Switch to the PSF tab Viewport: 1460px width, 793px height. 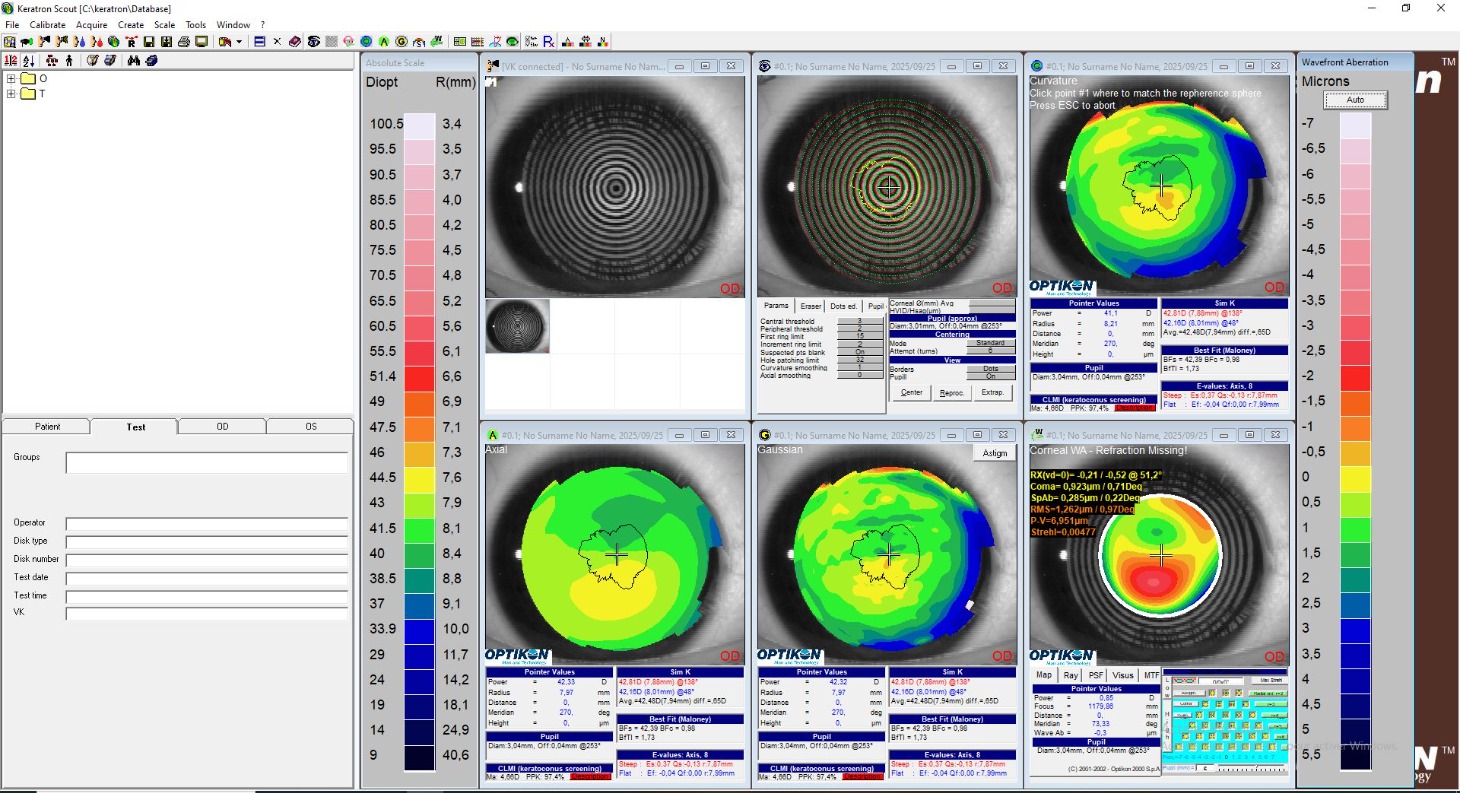point(1096,675)
